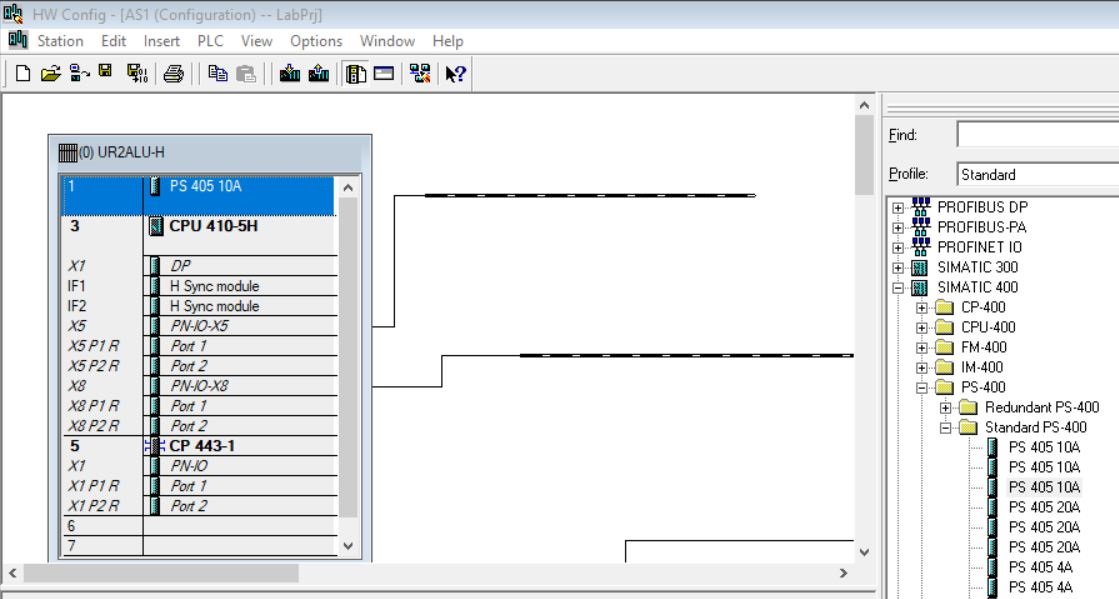Open the PLC menu
Image resolution: width=1119 pixels, height=599 pixels.
(210, 41)
